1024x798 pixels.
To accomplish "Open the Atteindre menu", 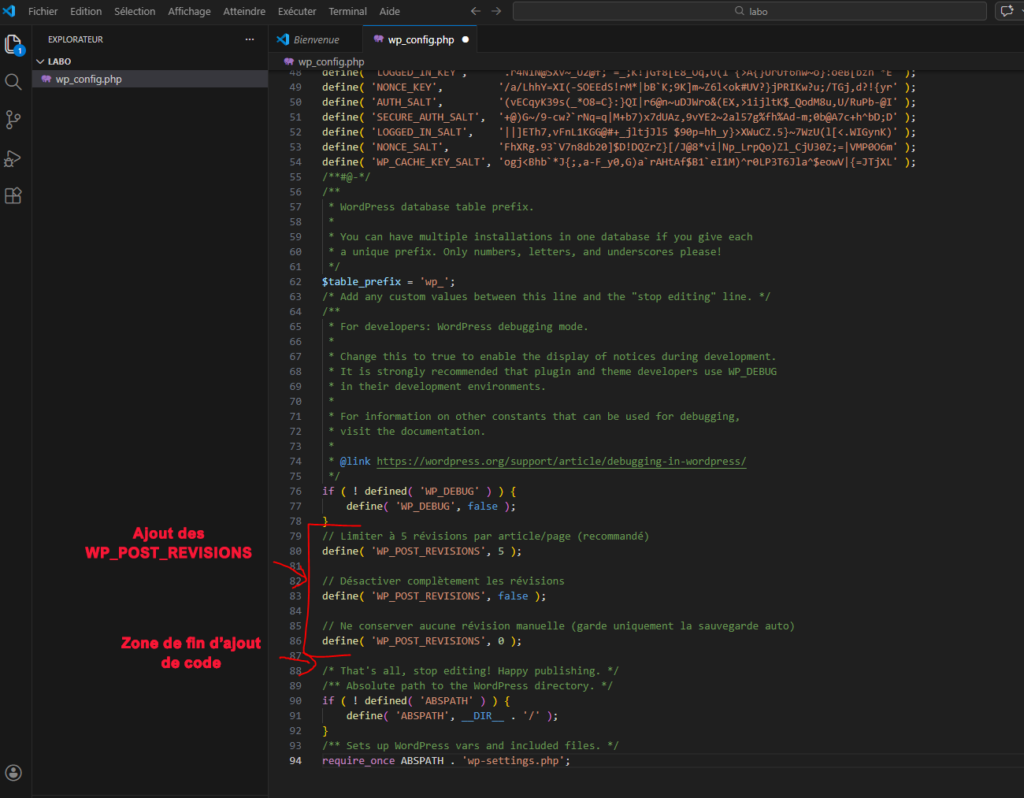I will 244,11.
